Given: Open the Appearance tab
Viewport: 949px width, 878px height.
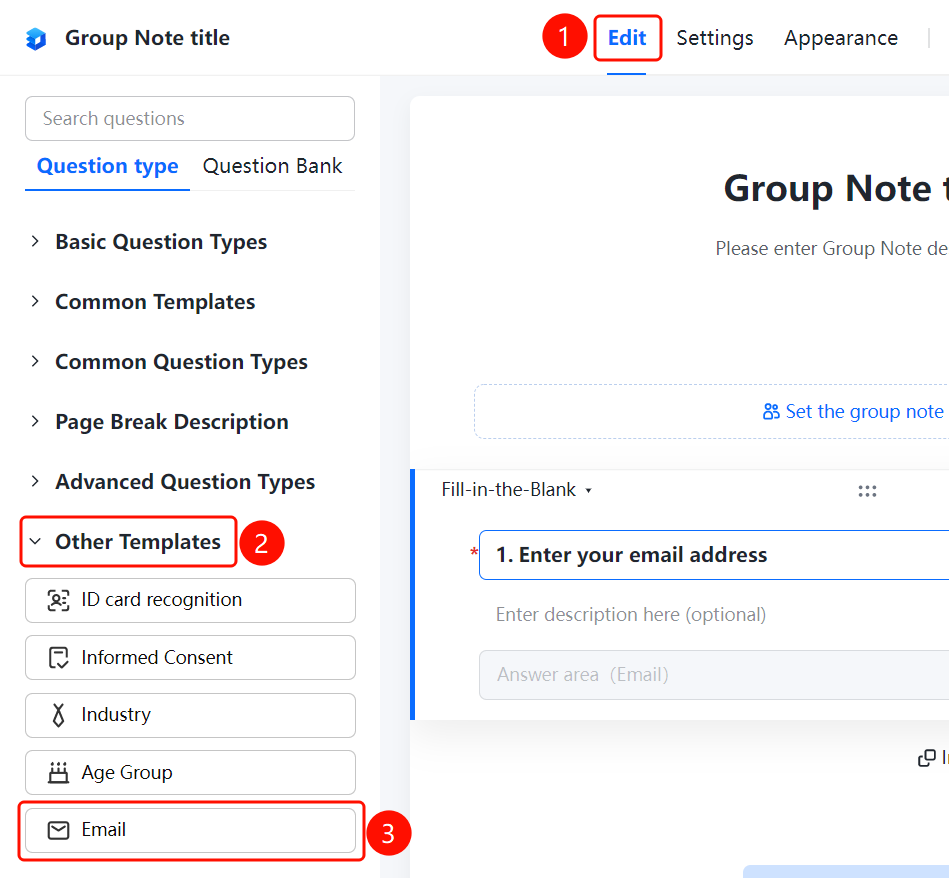Looking at the screenshot, I should [841, 38].
